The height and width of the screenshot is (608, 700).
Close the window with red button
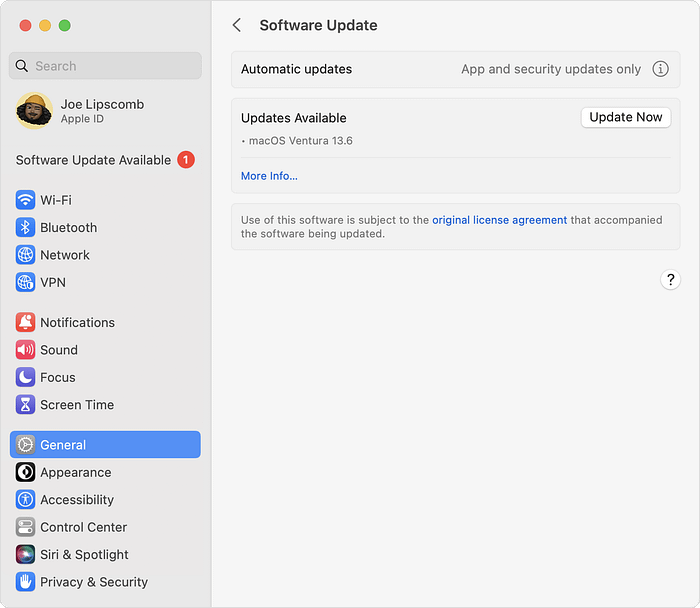point(25,25)
